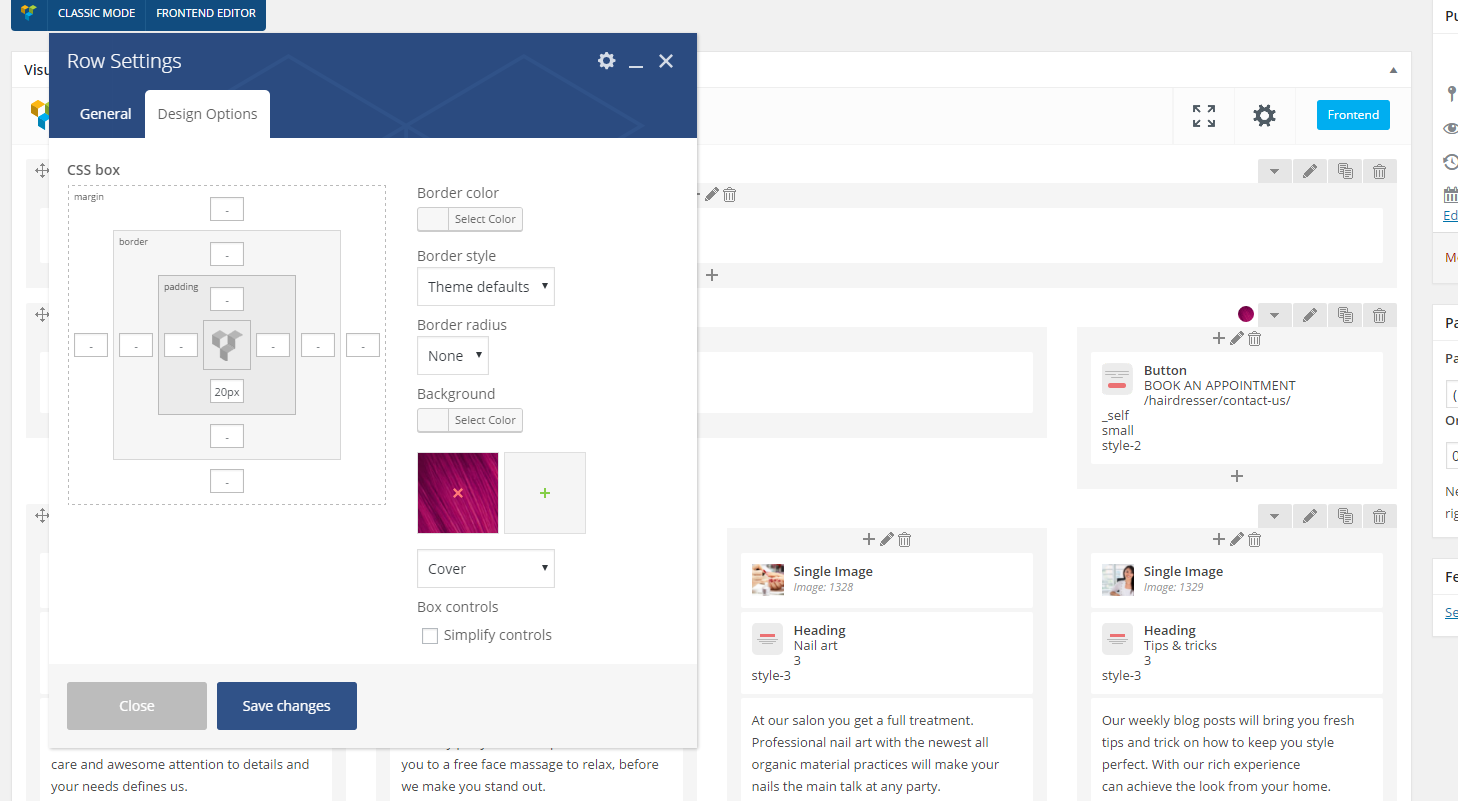
Task: Switch to the General tab
Action: coord(105,114)
